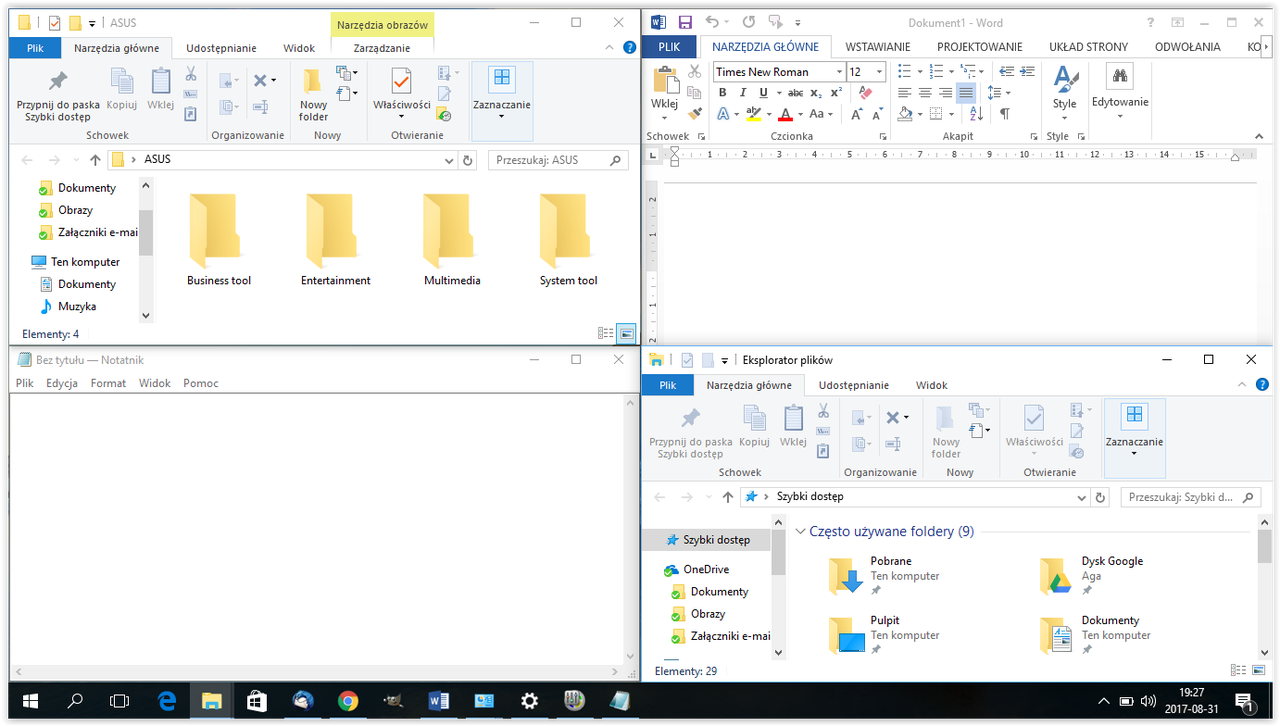Refresh the ASUS folder address bar
The height and width of the screenshot is (726, 1280).
467,160
